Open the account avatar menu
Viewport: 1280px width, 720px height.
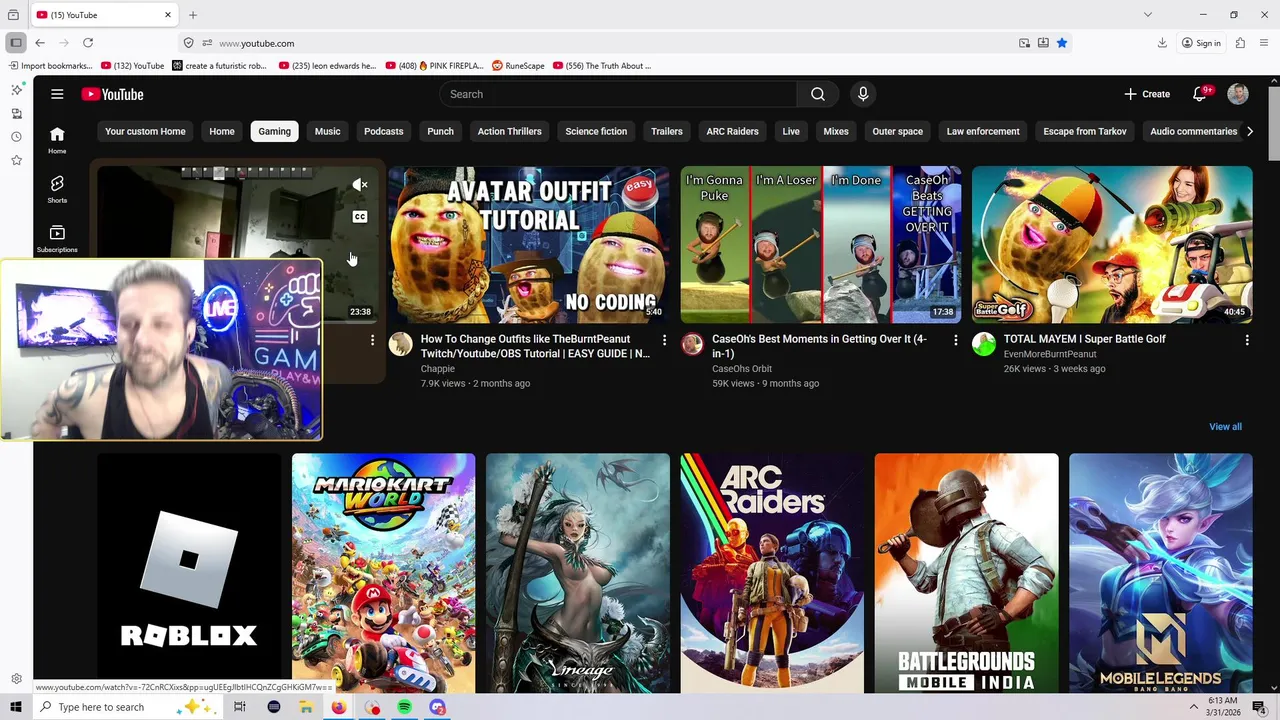coord(1238,94)
